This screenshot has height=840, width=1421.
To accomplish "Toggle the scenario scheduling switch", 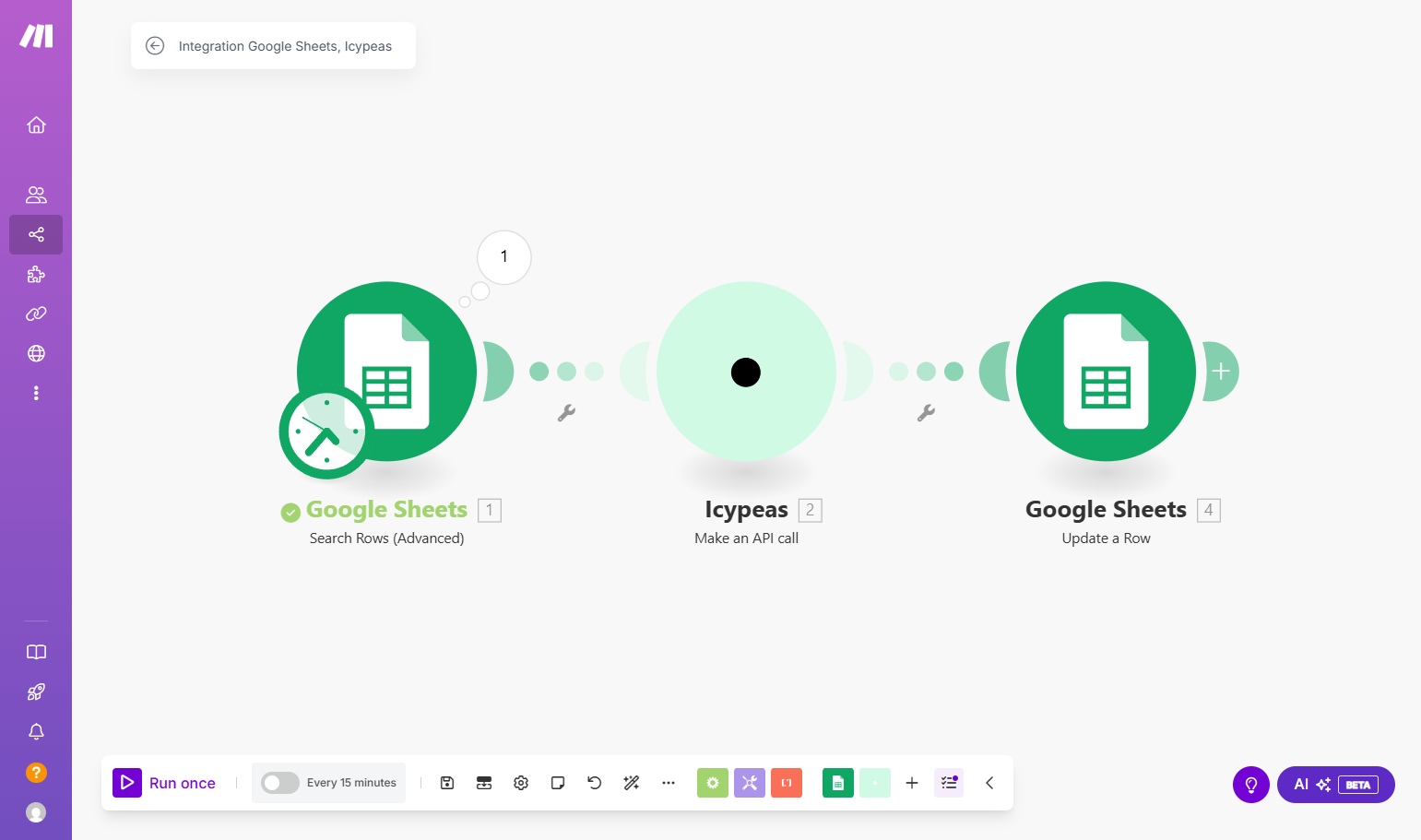I will point(279,783).
